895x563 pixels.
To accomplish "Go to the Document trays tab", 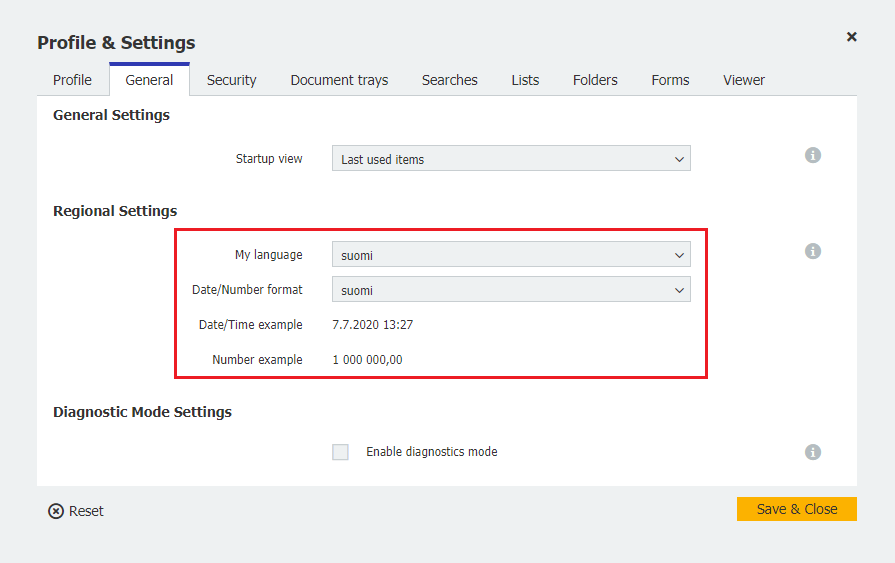I will (x=339, y=80).
